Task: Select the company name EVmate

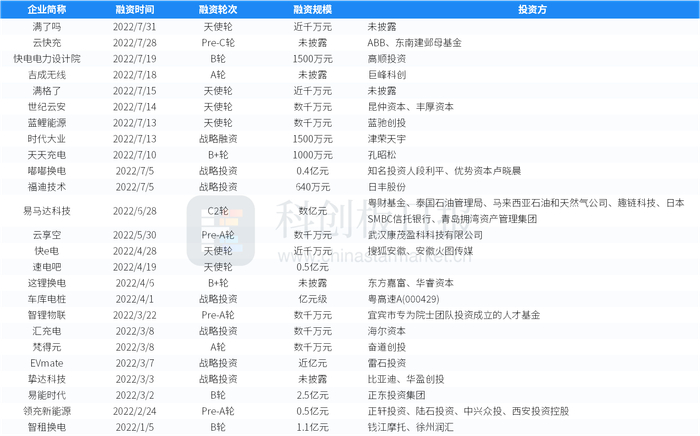Action: (x=47, y=363)
